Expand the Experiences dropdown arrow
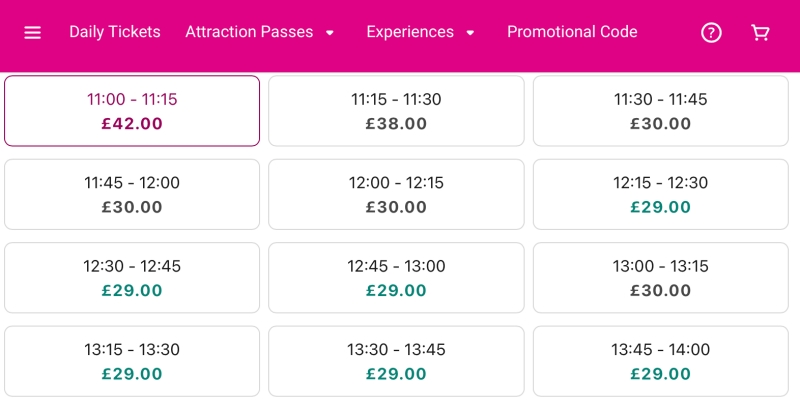The image size is (800, 409). [x=470, y=33]
